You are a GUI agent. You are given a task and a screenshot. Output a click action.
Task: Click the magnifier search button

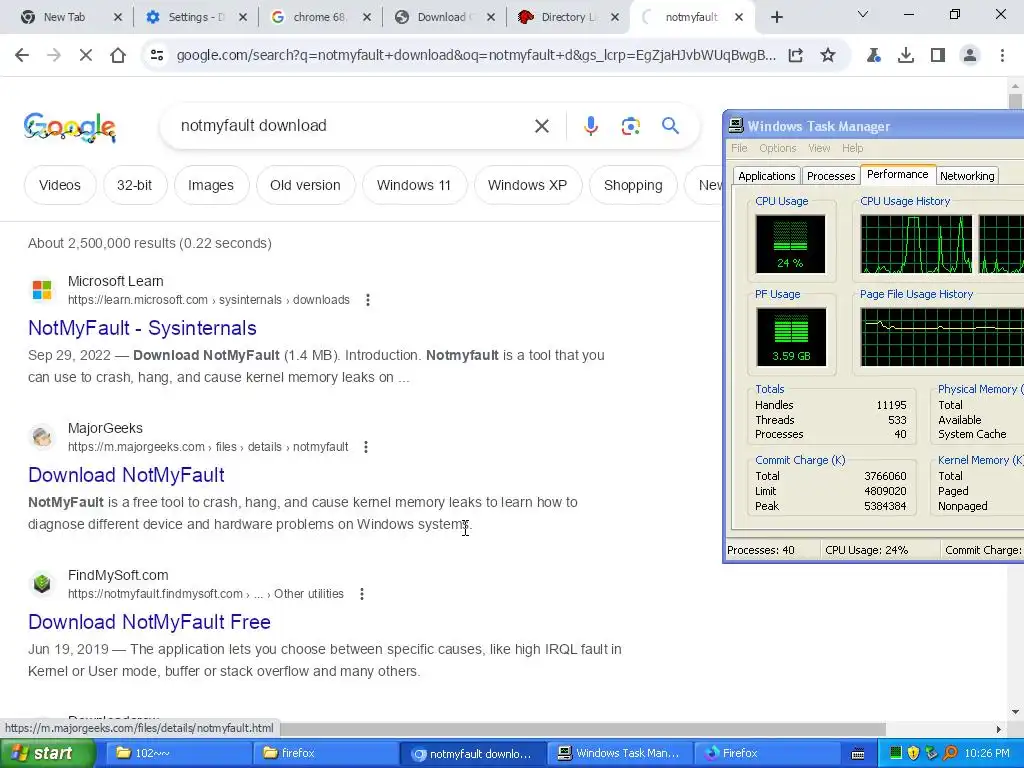coord(671,126)
